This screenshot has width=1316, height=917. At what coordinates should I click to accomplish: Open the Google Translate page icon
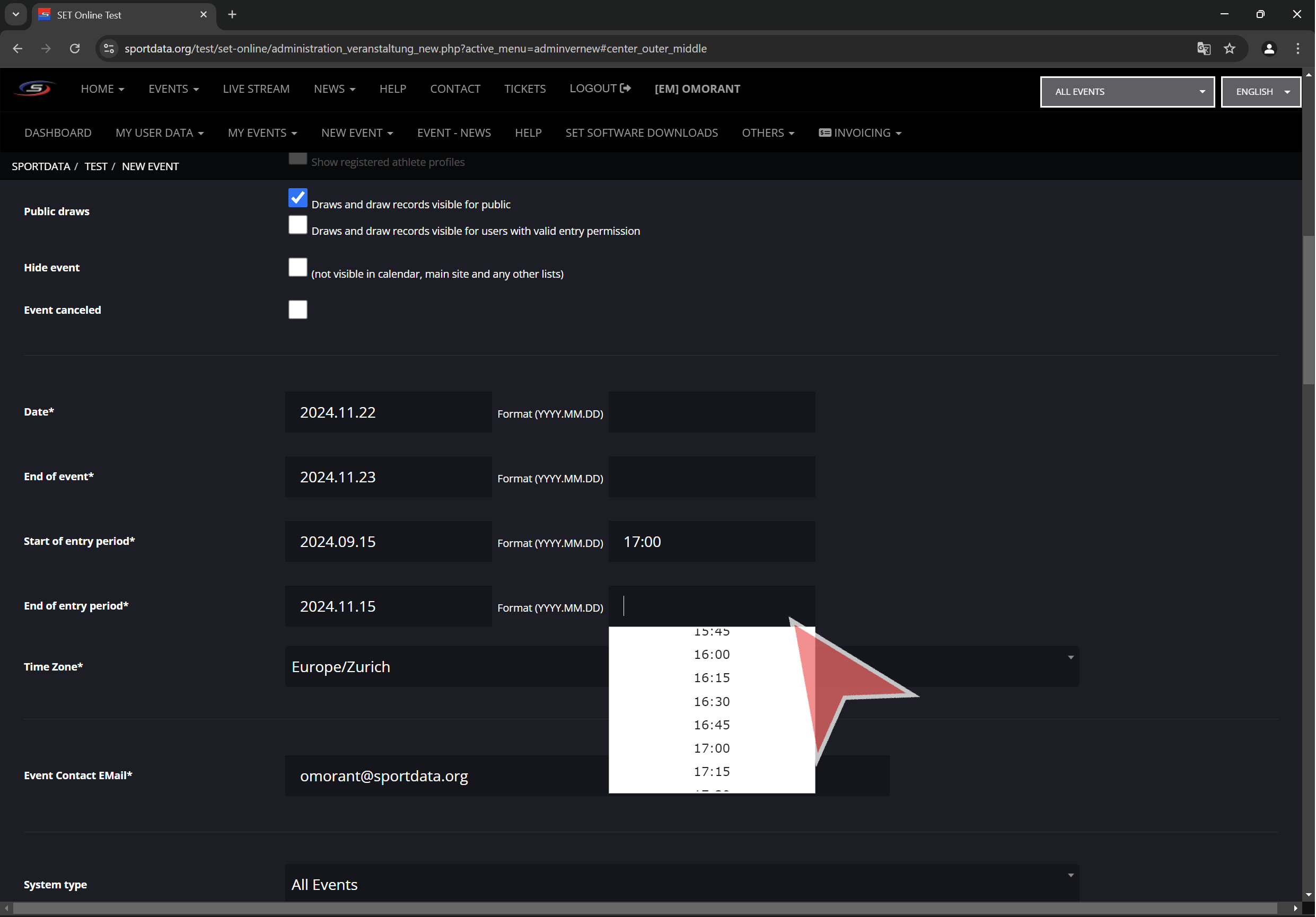(1203, 49)
